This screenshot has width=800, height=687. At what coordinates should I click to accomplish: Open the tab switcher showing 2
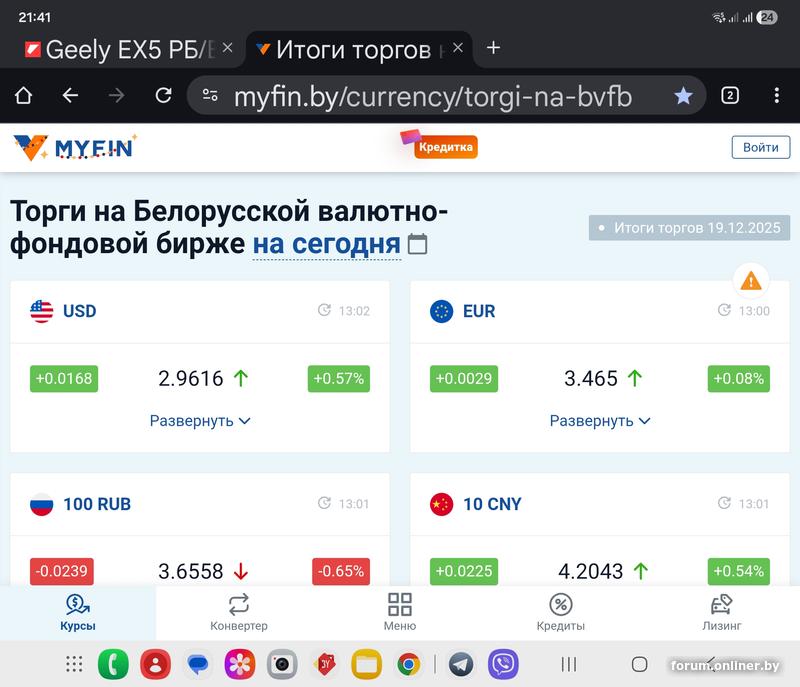730,95
